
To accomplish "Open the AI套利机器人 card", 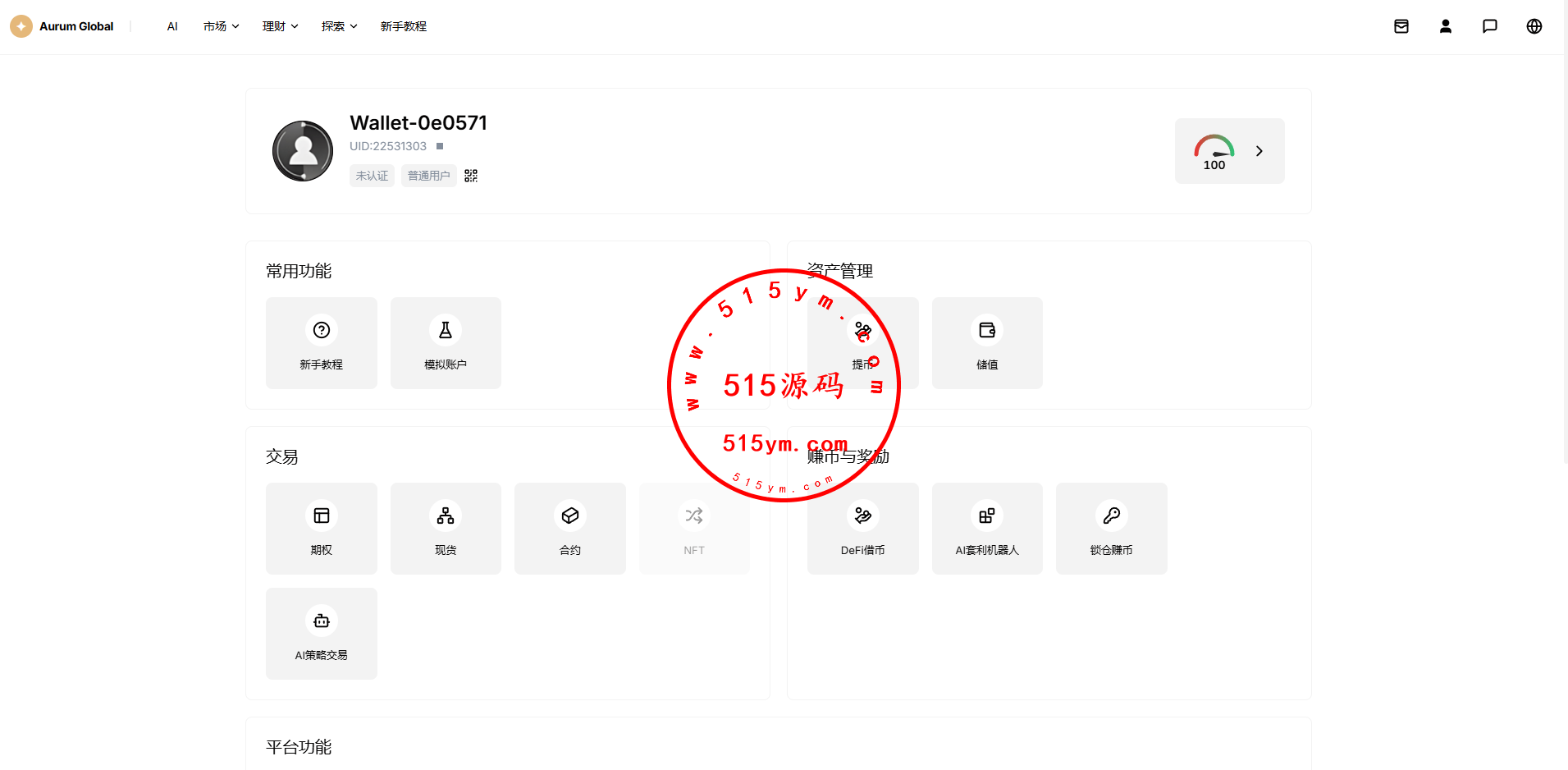I will (987, 529).
